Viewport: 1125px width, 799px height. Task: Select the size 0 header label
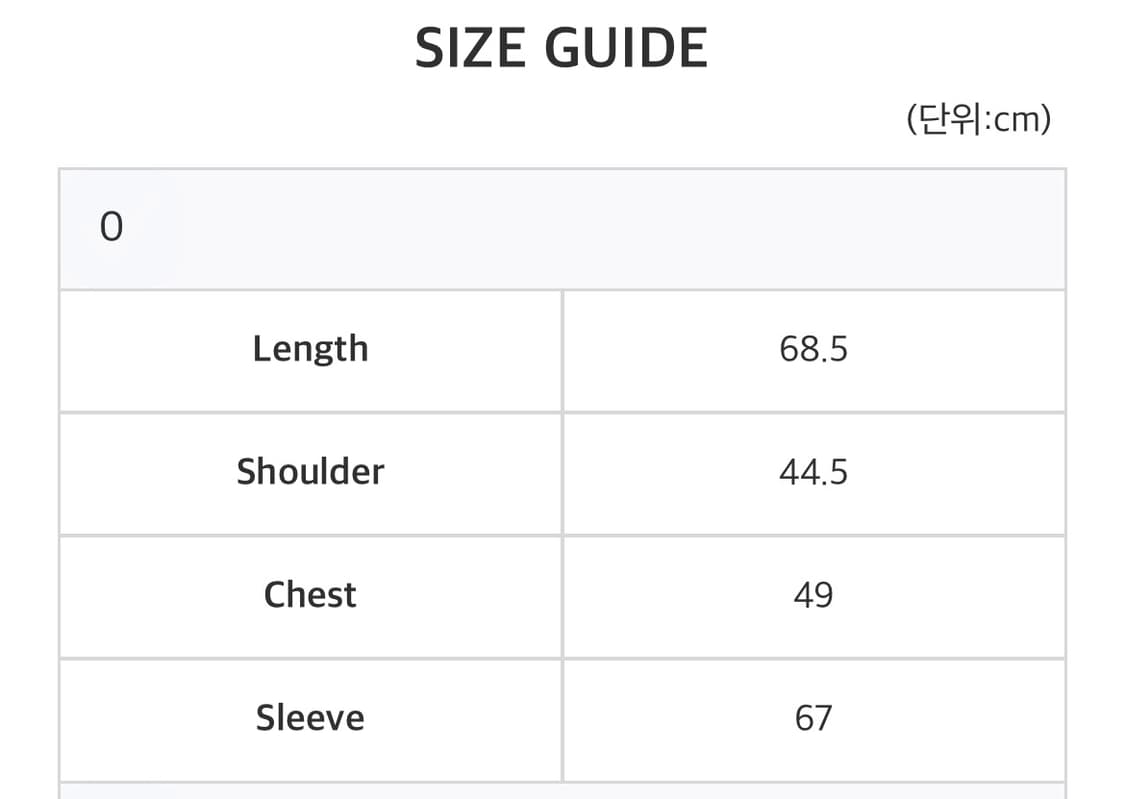point(111,228)
